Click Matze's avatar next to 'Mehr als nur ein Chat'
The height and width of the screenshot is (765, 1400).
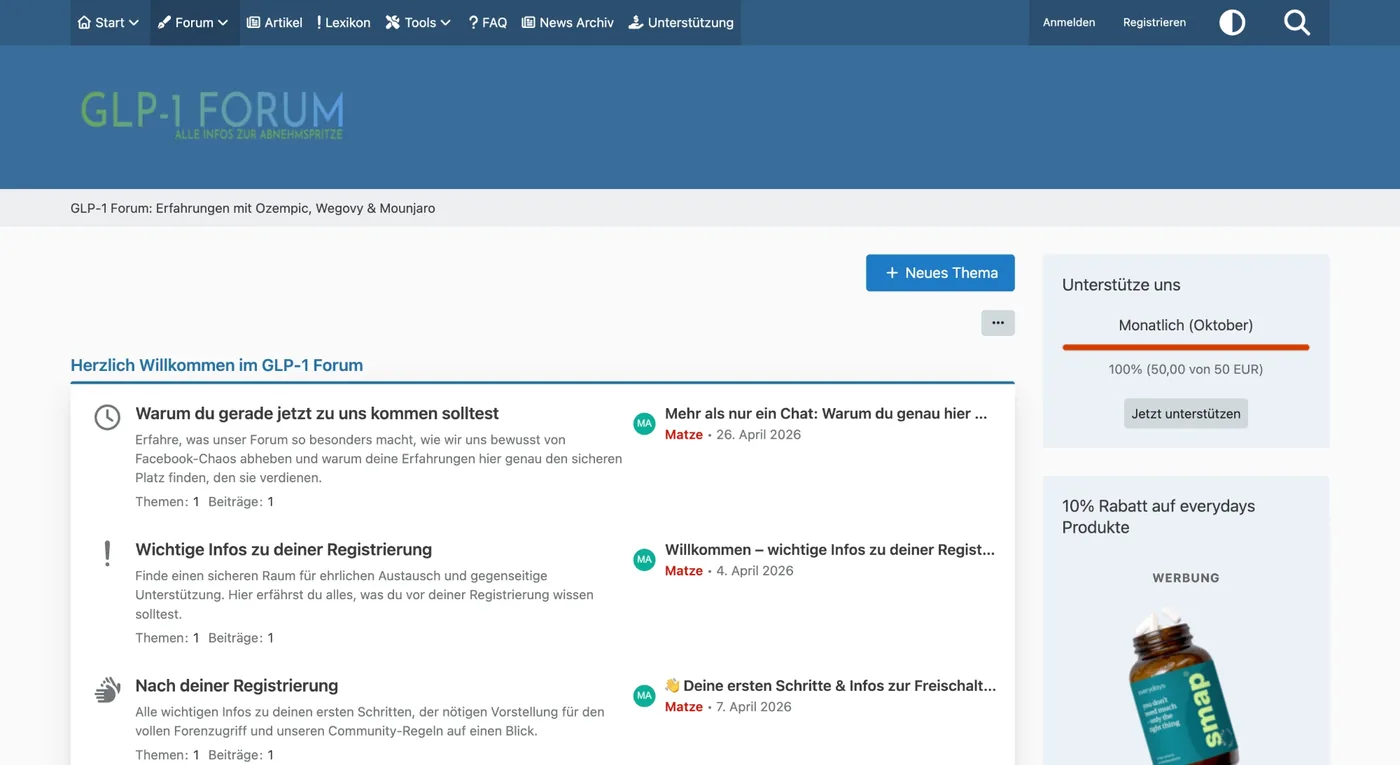(644, 423)
